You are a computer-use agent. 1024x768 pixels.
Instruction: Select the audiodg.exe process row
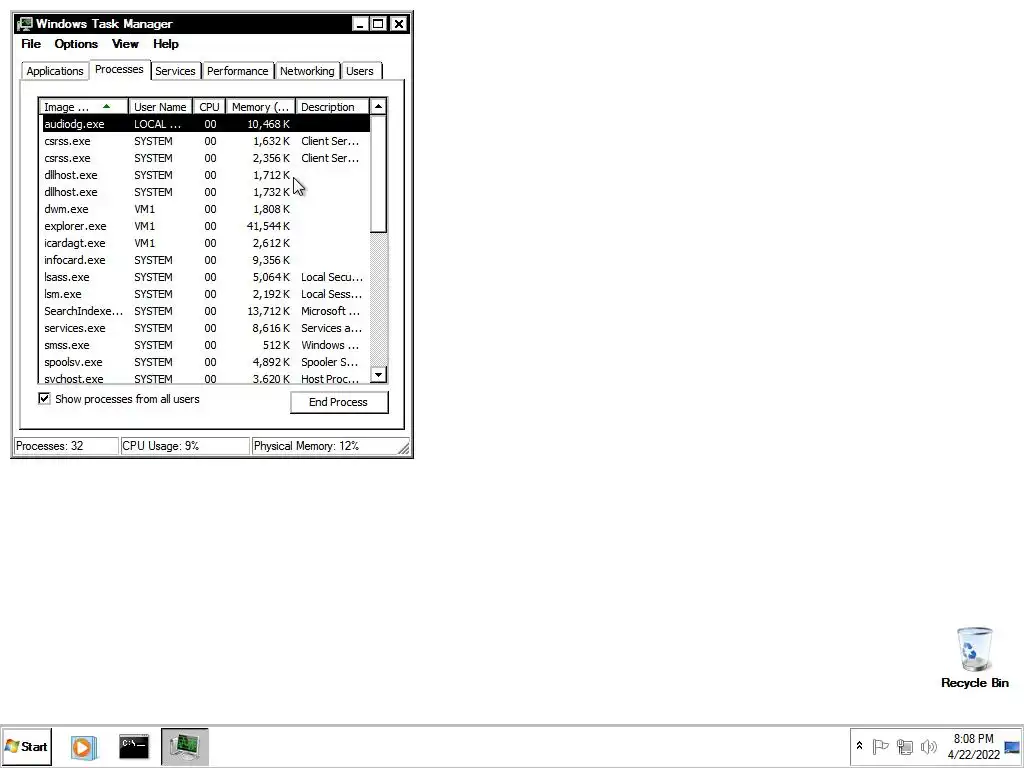coord(206,124)
